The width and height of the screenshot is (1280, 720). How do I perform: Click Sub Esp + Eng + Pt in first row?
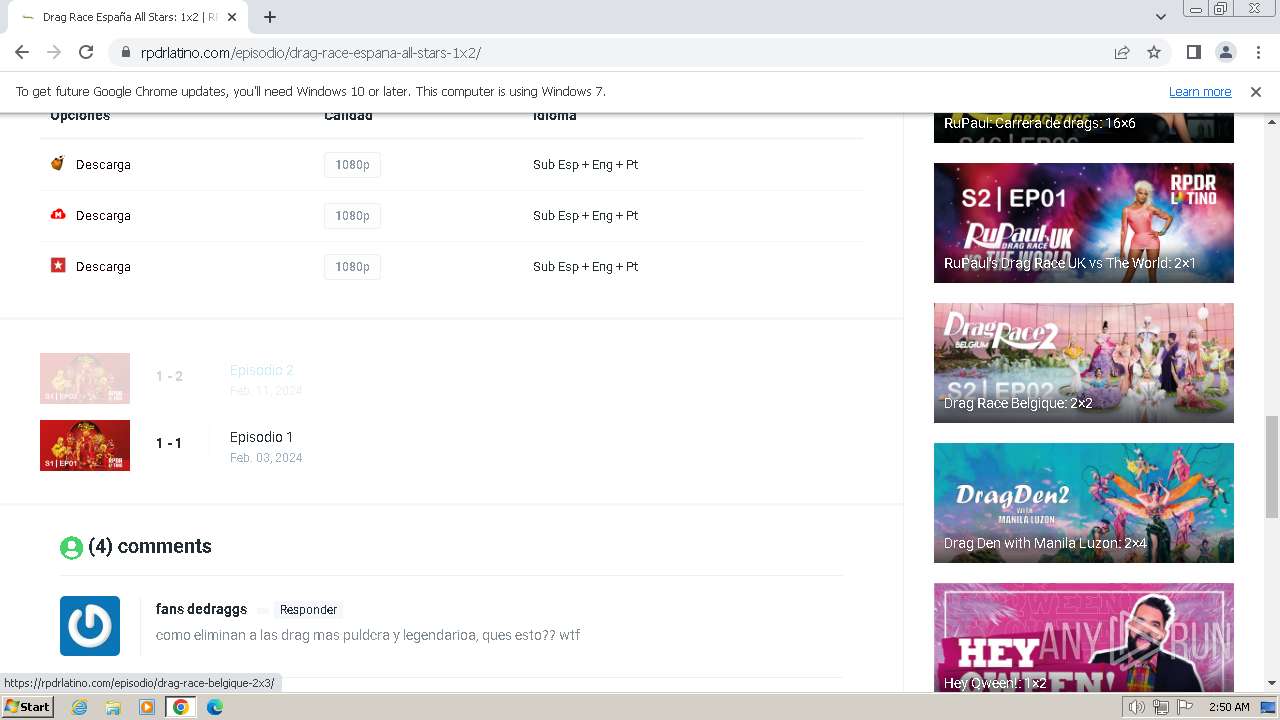[x=585, y=165]
